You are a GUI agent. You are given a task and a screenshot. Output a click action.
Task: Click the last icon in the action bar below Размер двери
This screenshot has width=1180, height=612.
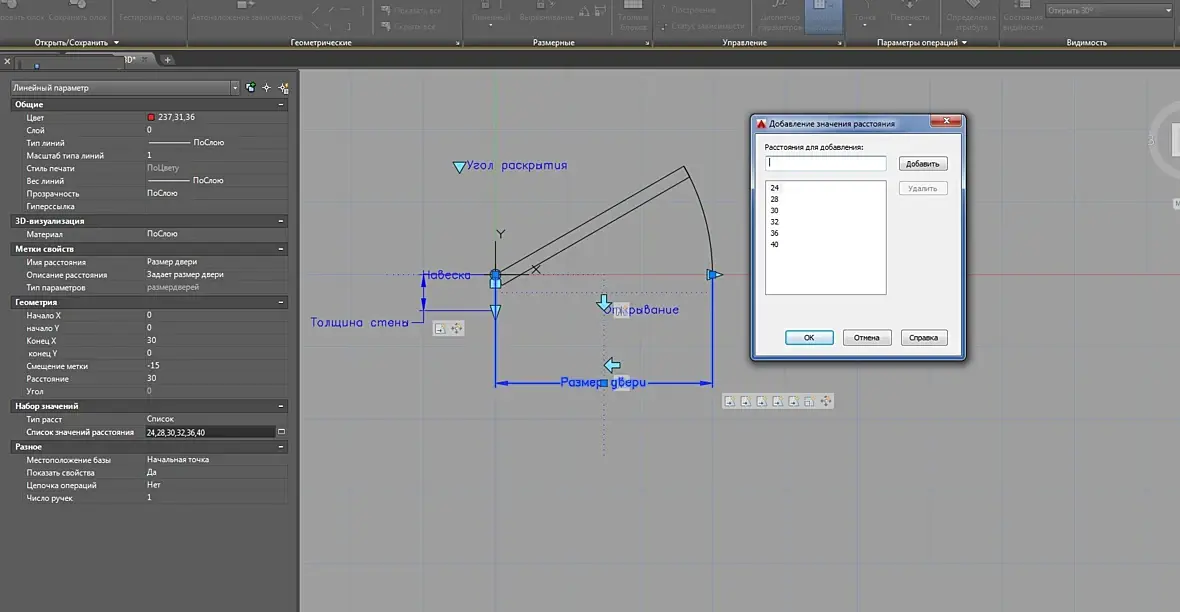tap(826, 401)
